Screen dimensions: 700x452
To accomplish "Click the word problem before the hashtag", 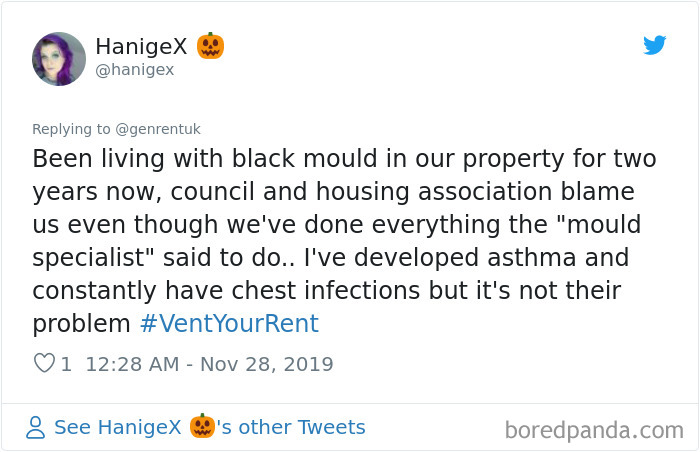I will point(81,324).
